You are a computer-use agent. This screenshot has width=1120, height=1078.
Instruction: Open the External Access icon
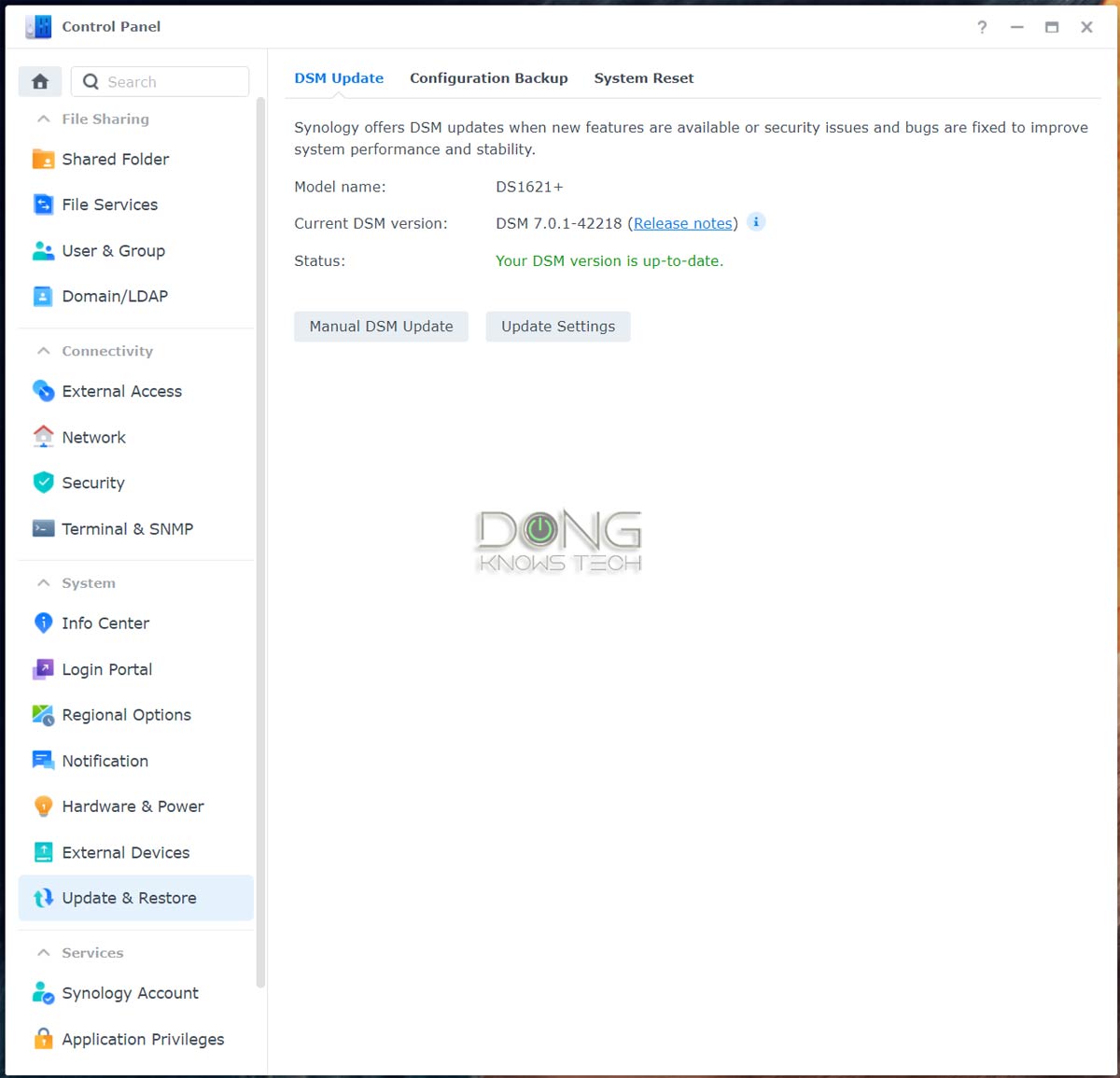[x=43, y=391]
